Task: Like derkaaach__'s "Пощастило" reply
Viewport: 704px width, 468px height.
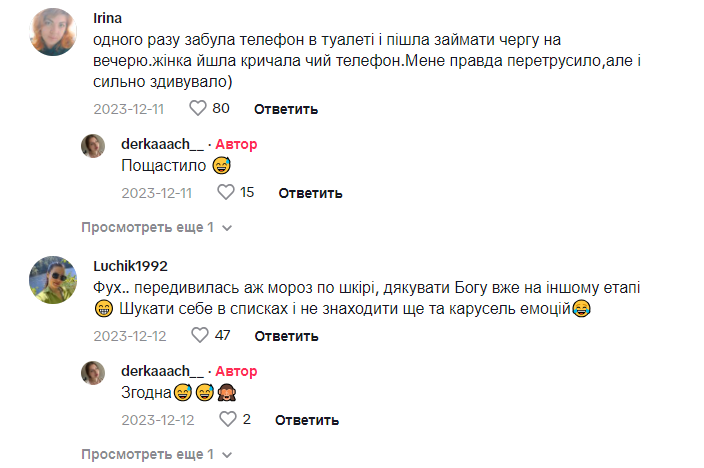Action: pyautogui.click(x=226, y=192)
